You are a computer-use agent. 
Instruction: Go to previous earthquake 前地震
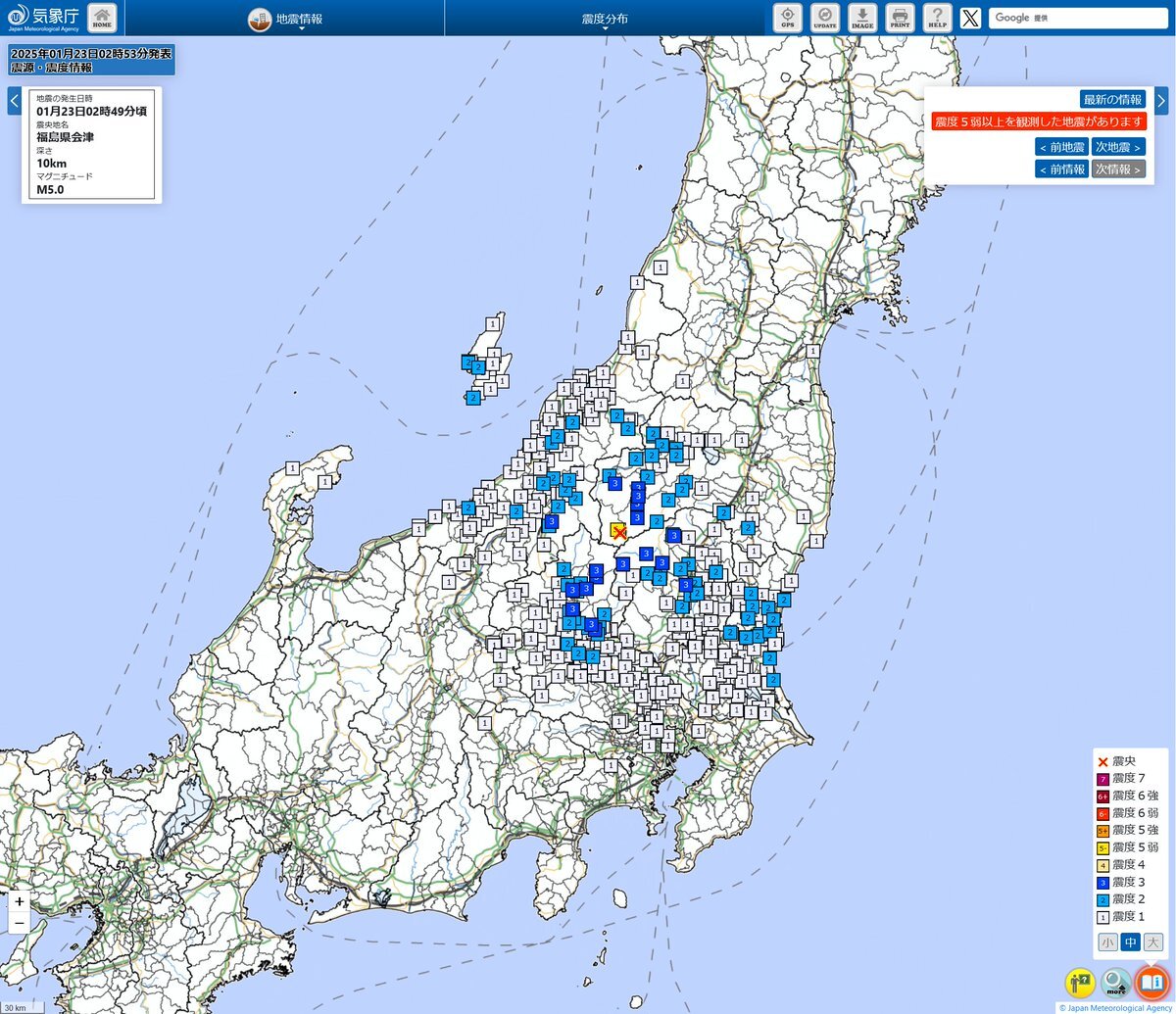(1060, 147)
